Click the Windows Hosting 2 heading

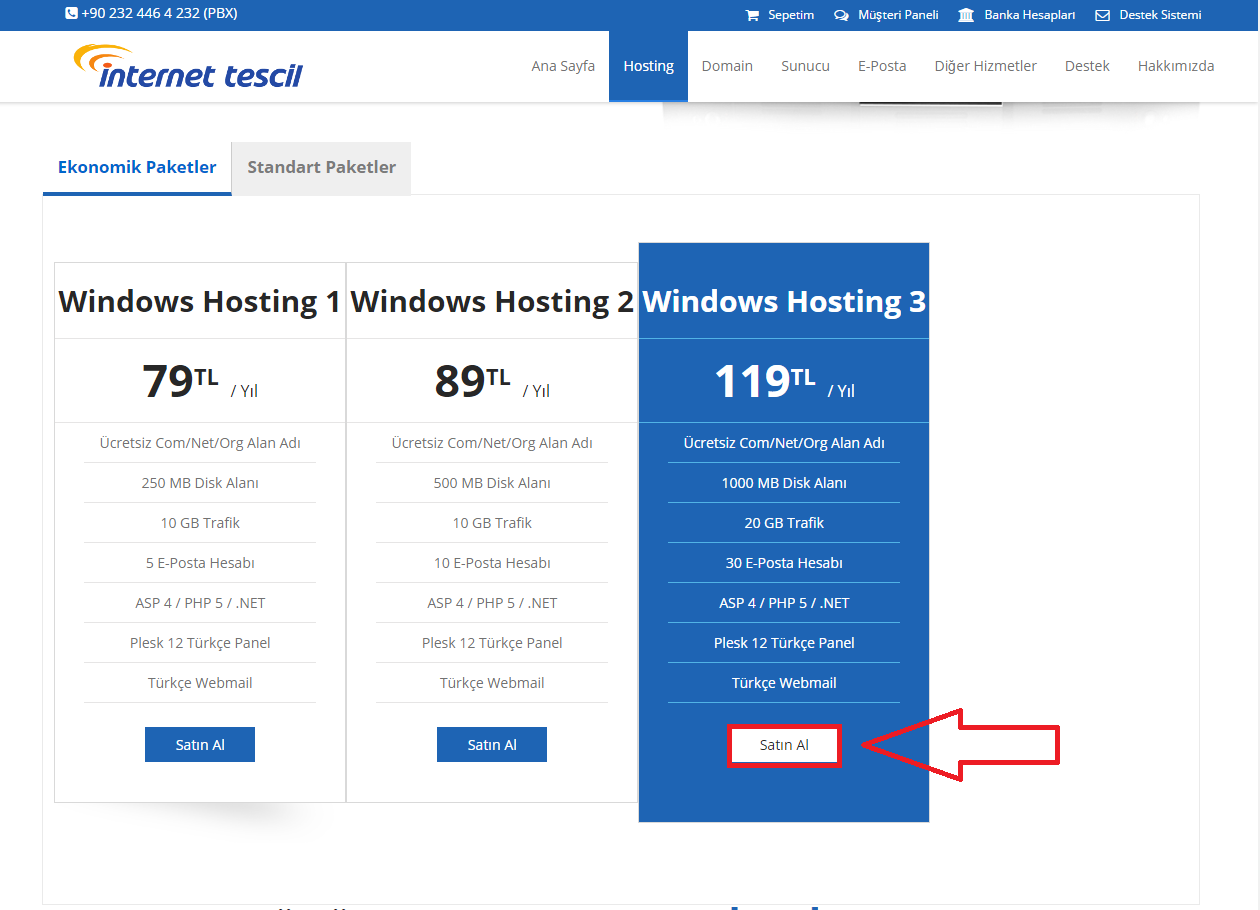point(492,301)
